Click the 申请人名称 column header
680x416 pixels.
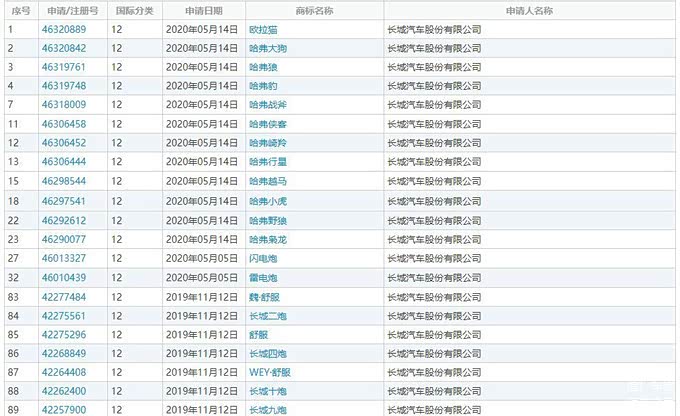(x=529, y=10)
